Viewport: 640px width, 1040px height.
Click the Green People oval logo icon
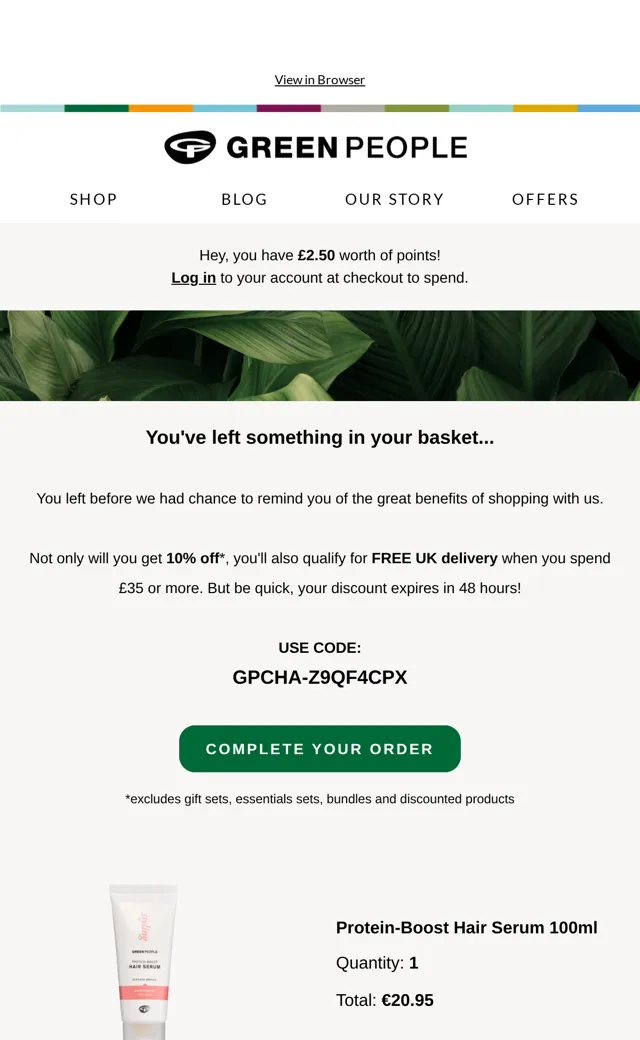pos(190,147)
